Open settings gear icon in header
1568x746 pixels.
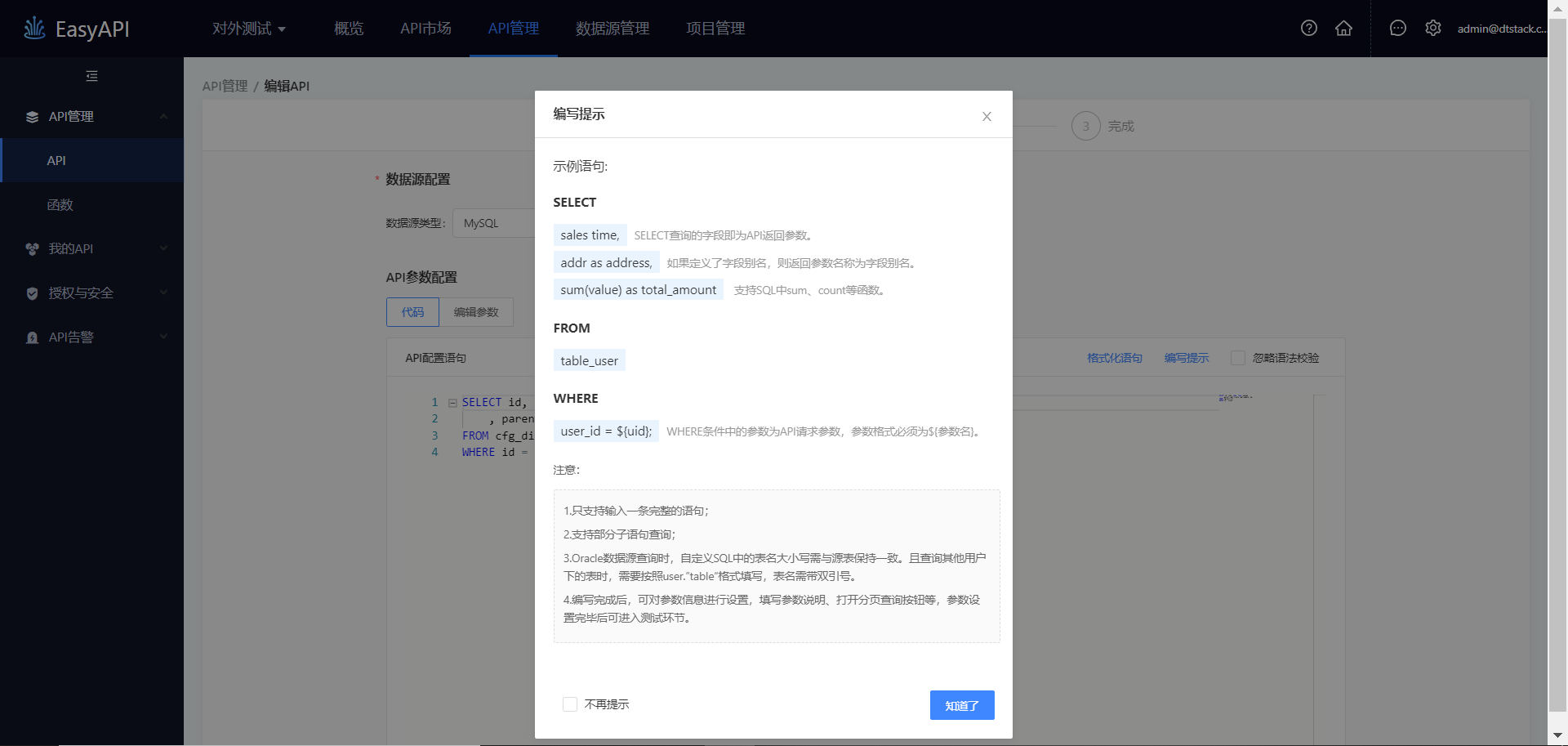(1433, 29)
